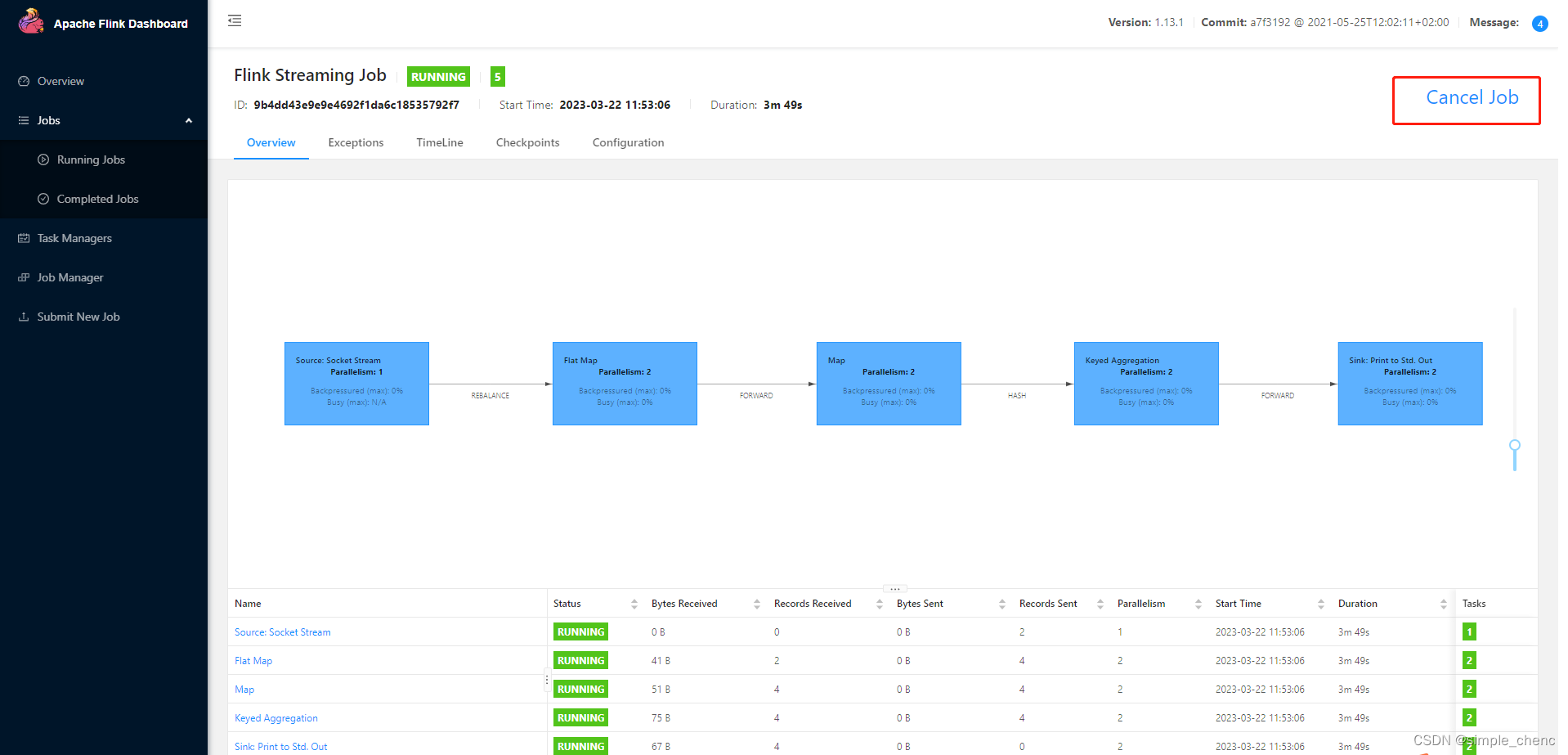Click the Submit New Job upload icon
Viewport: 1568px width, 755px height.
24,317
